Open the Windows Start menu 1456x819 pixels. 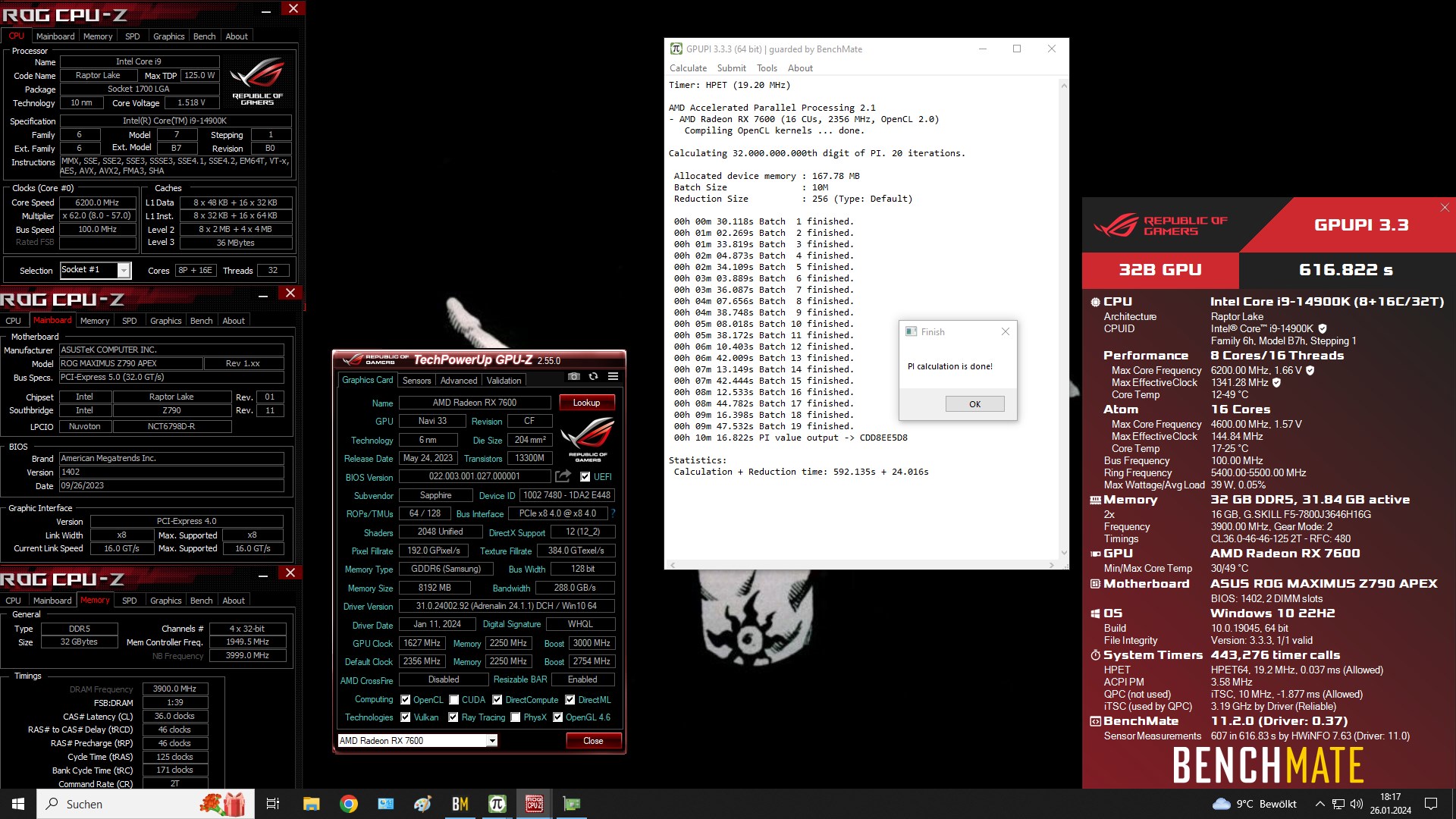click(x=18, y=804)
